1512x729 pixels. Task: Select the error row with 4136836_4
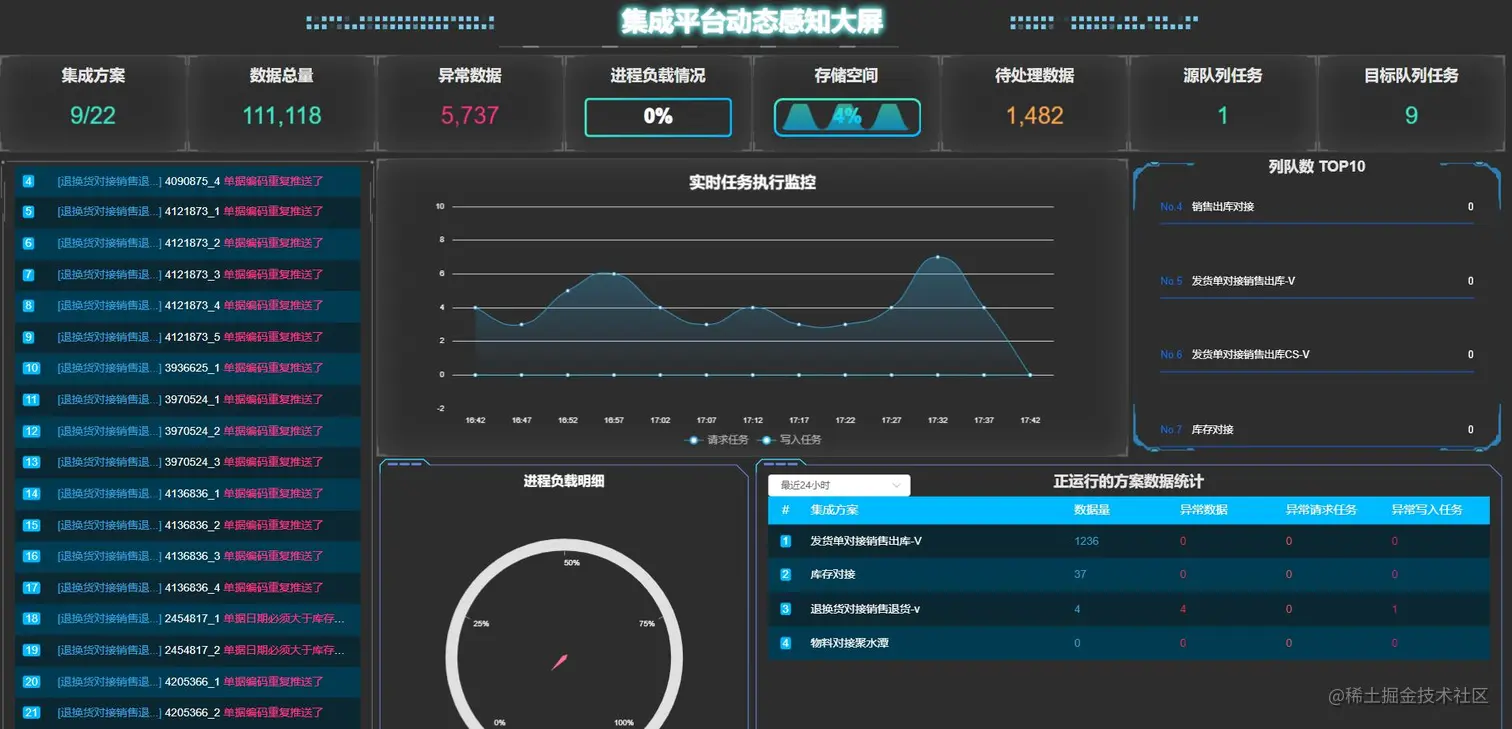188,587
